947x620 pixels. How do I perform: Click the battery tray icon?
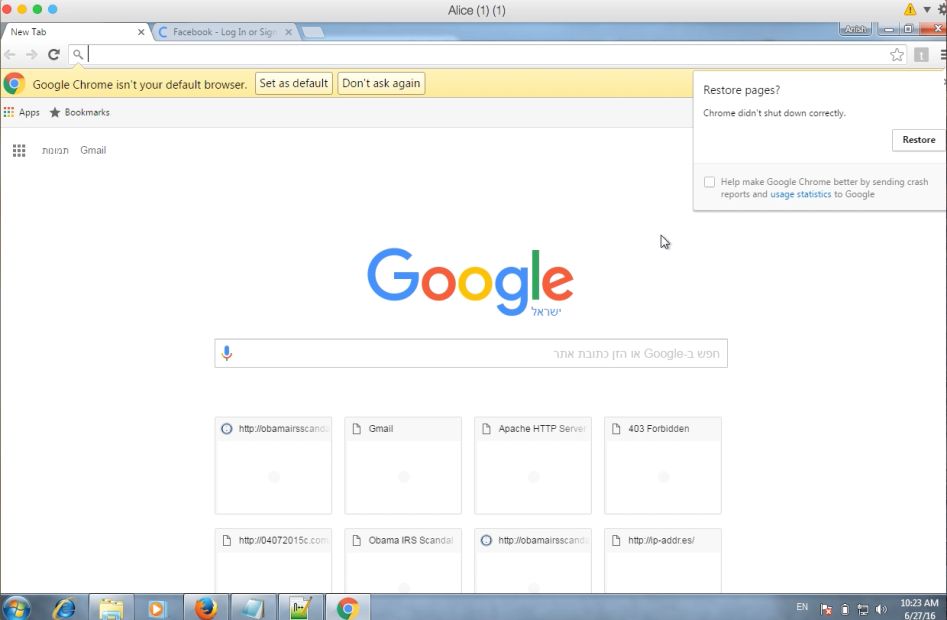(x=845, y=609)
